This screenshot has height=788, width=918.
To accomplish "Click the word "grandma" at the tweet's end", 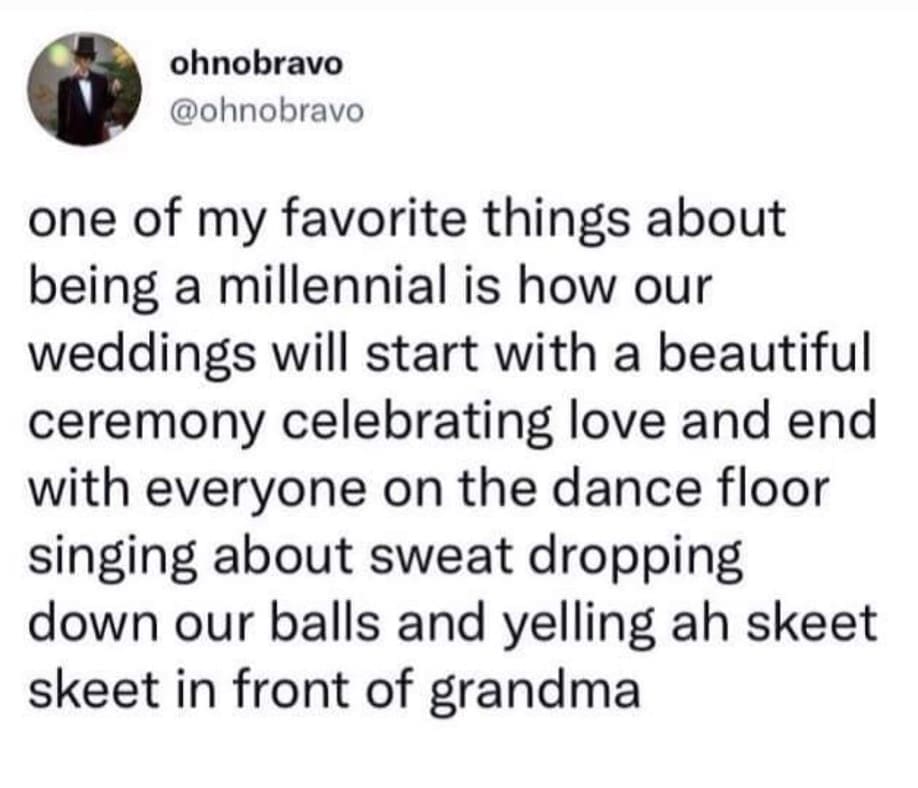I will pyautogui.click(x=533, y=691).
